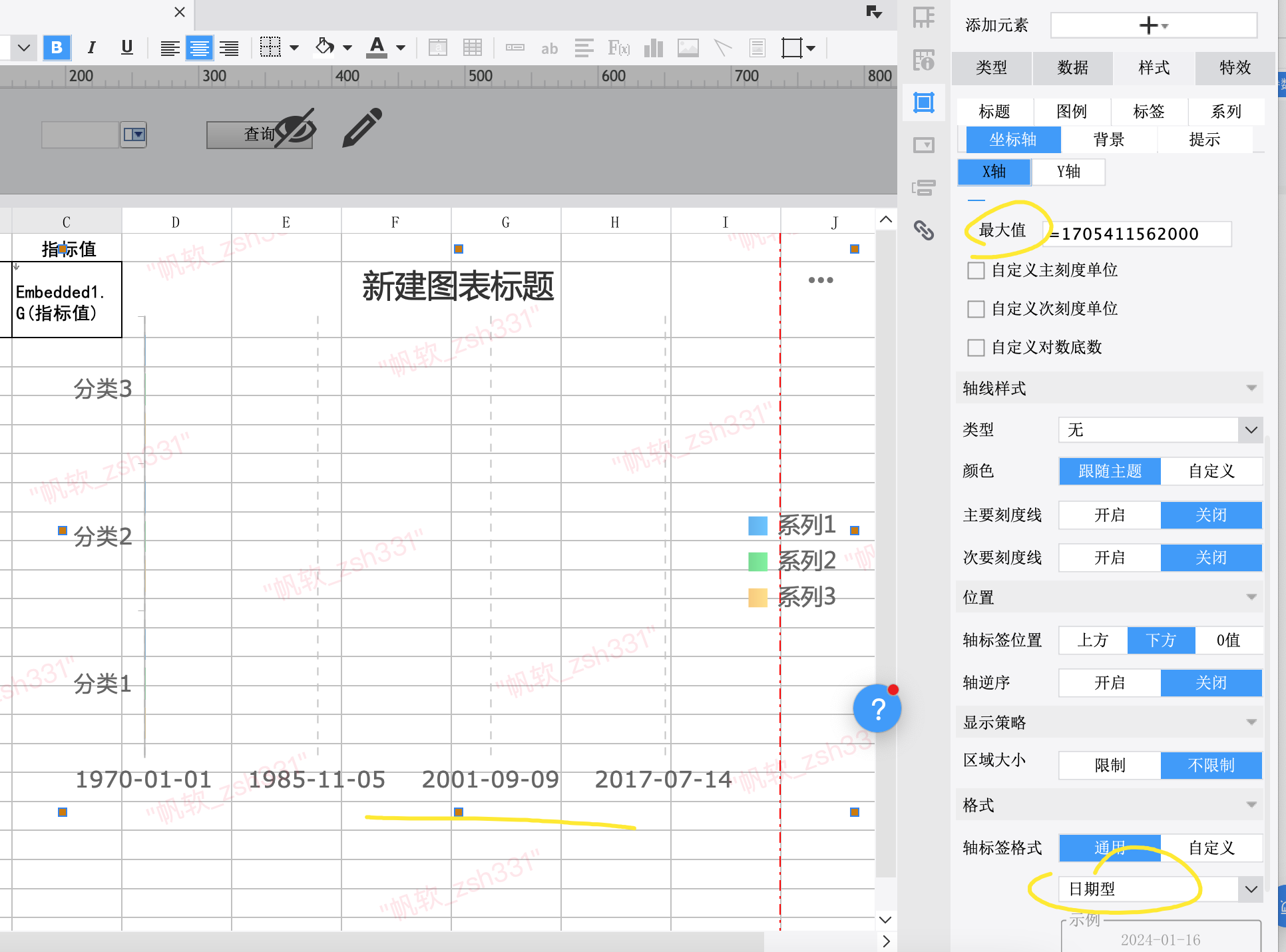Viewport: 1286px width, 952px height.
Task: Turn off 次要刻度线 with 关闭
Action: (x=1211, y=558)
